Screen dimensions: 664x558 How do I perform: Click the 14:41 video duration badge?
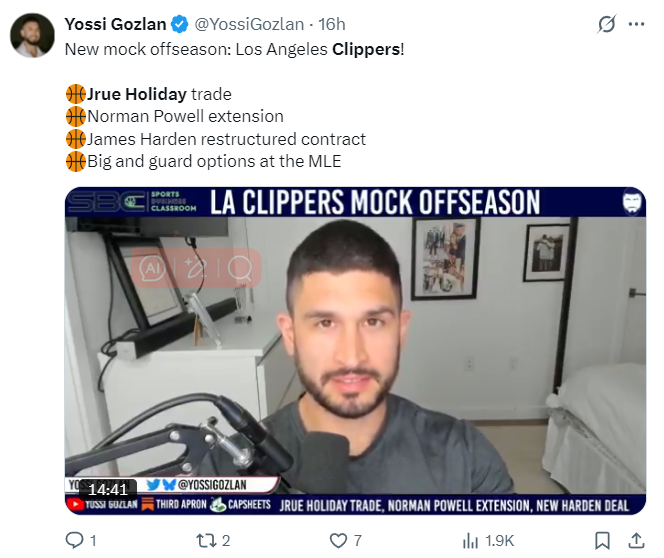108,490
